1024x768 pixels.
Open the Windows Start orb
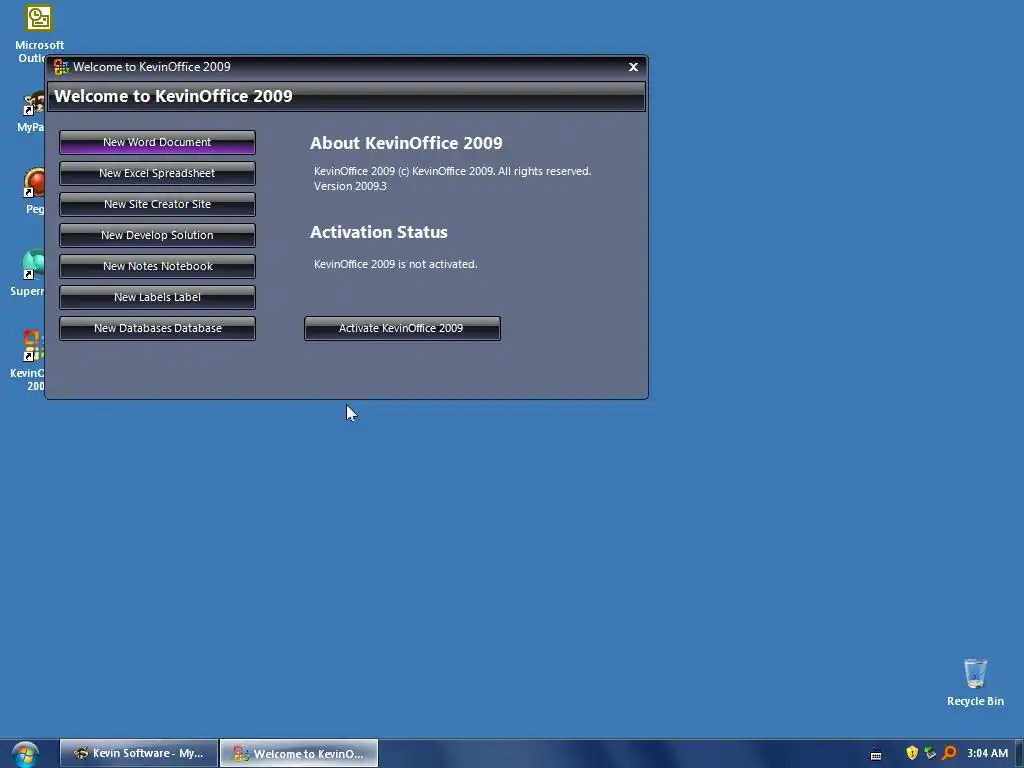[25, 754]
